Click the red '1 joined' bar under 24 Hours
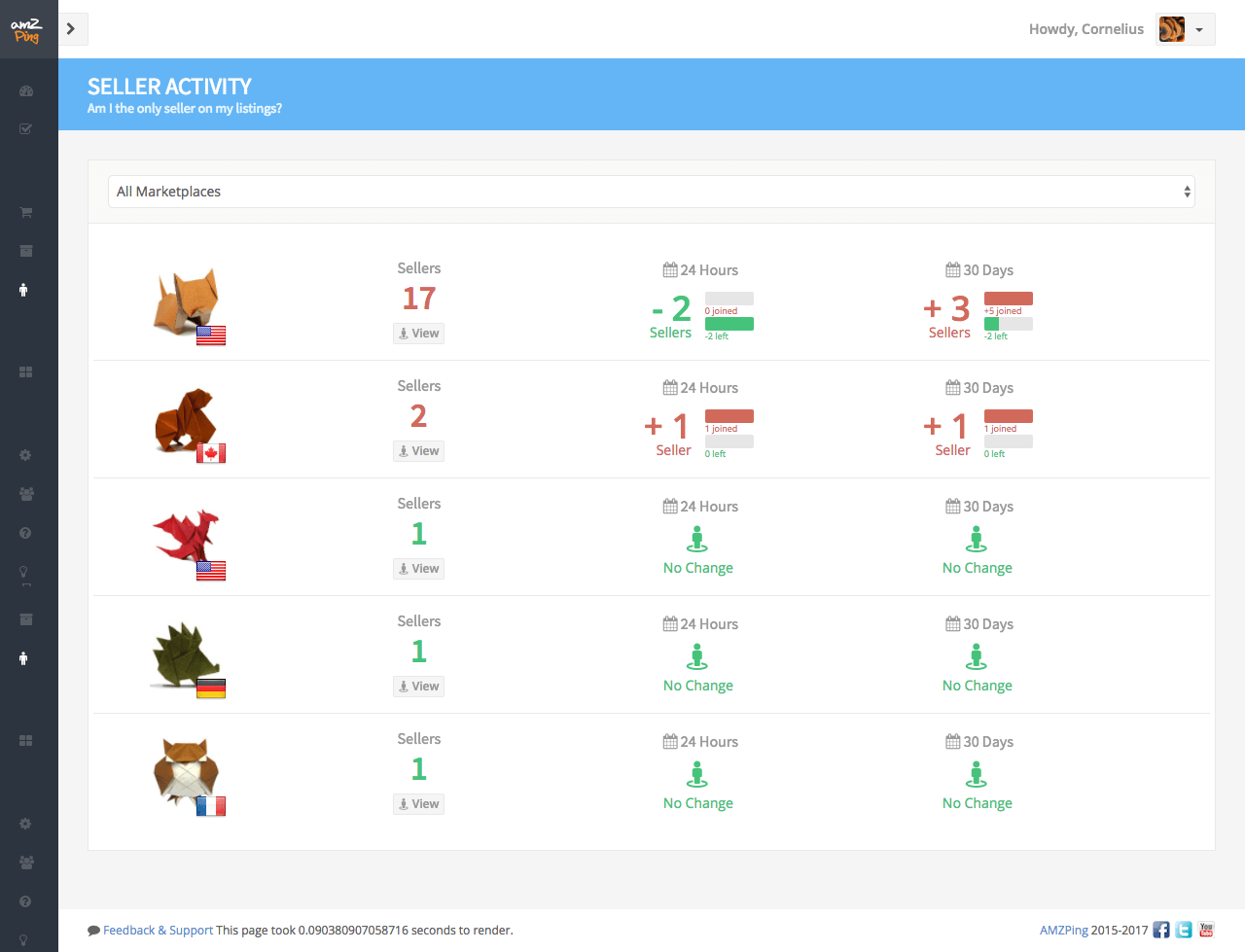This screenshot has width=1245, height=952. 729,416
